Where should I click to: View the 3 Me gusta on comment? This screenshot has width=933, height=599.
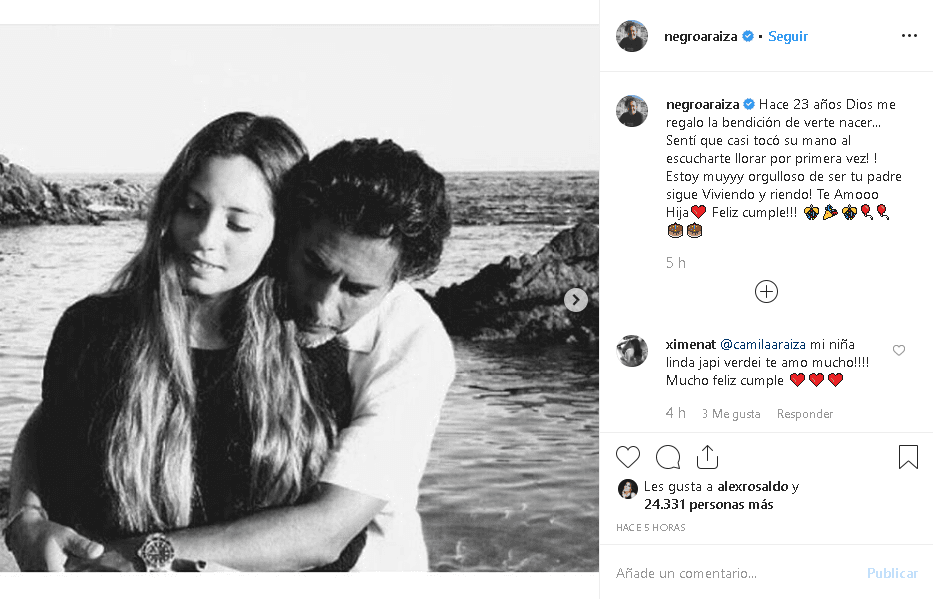pyautogui.click(x=731, y=414)
